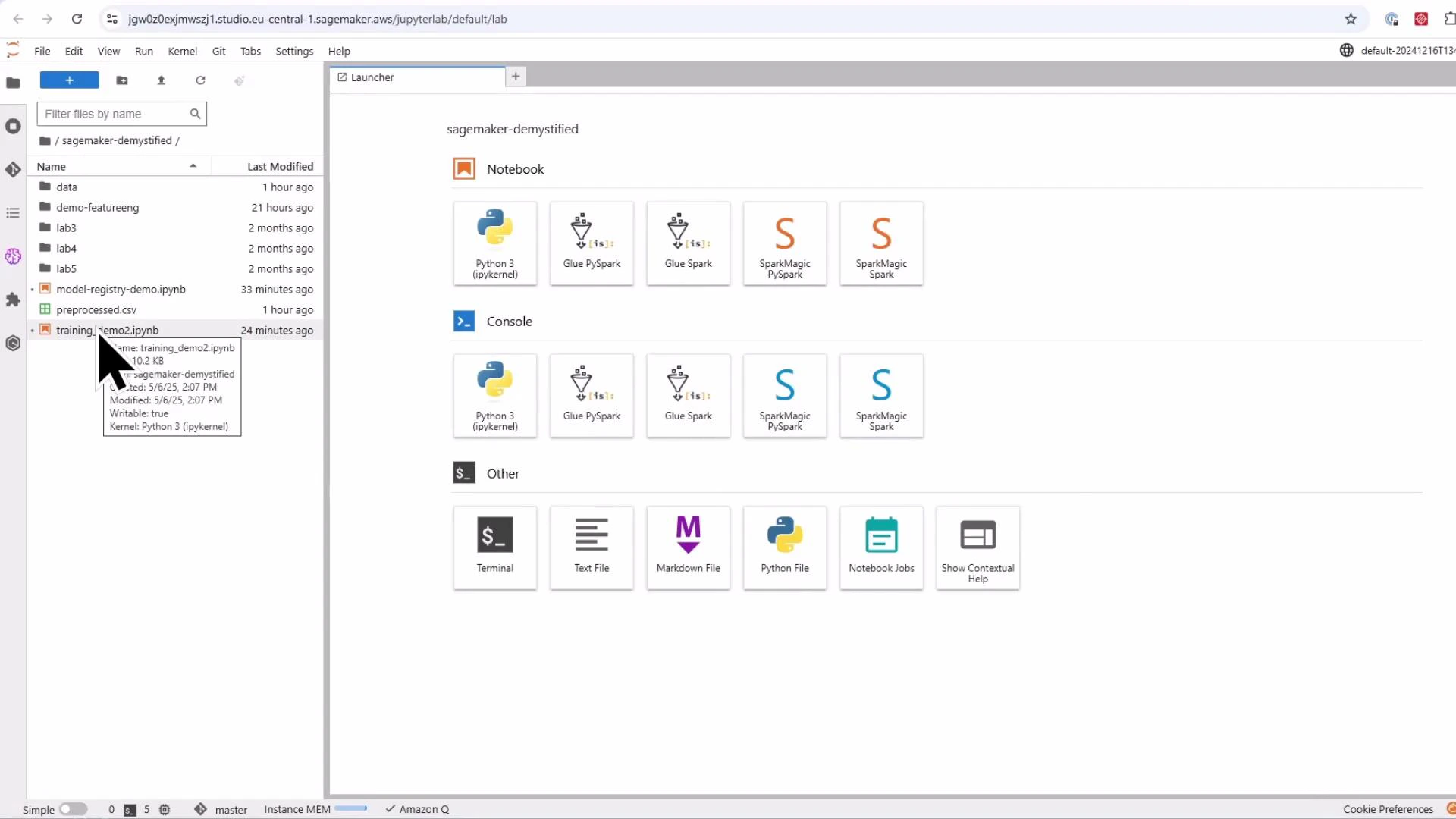
Task: Open the Kernel menu
Action: coord(182,51)
